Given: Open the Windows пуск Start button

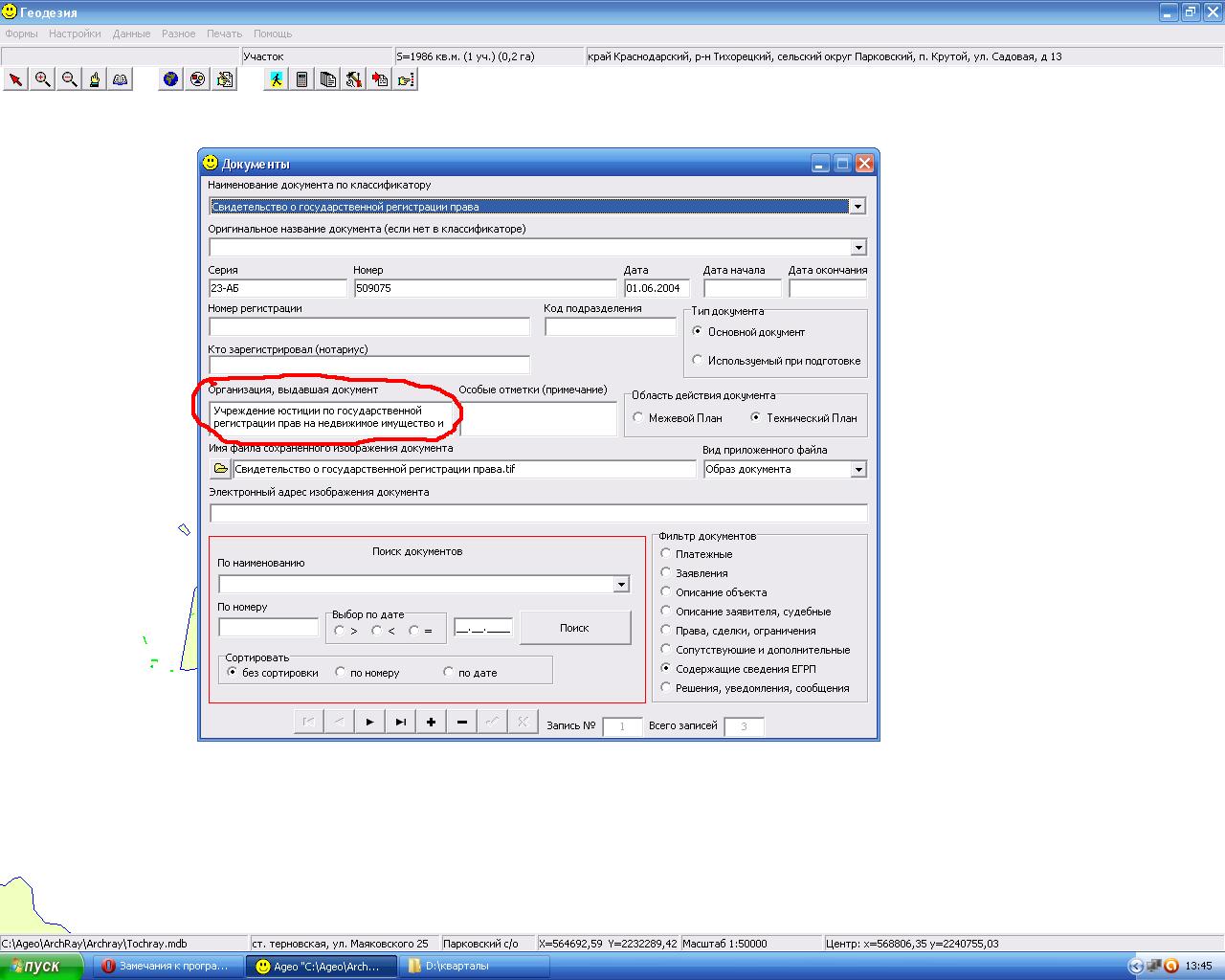Looking at the screenshot, I should coord(42,966).
